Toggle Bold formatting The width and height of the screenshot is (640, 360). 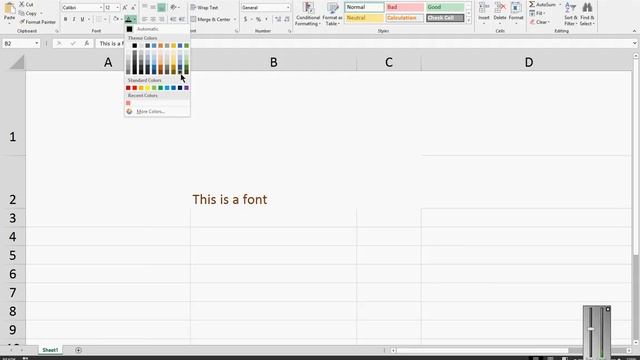(65, 19)
